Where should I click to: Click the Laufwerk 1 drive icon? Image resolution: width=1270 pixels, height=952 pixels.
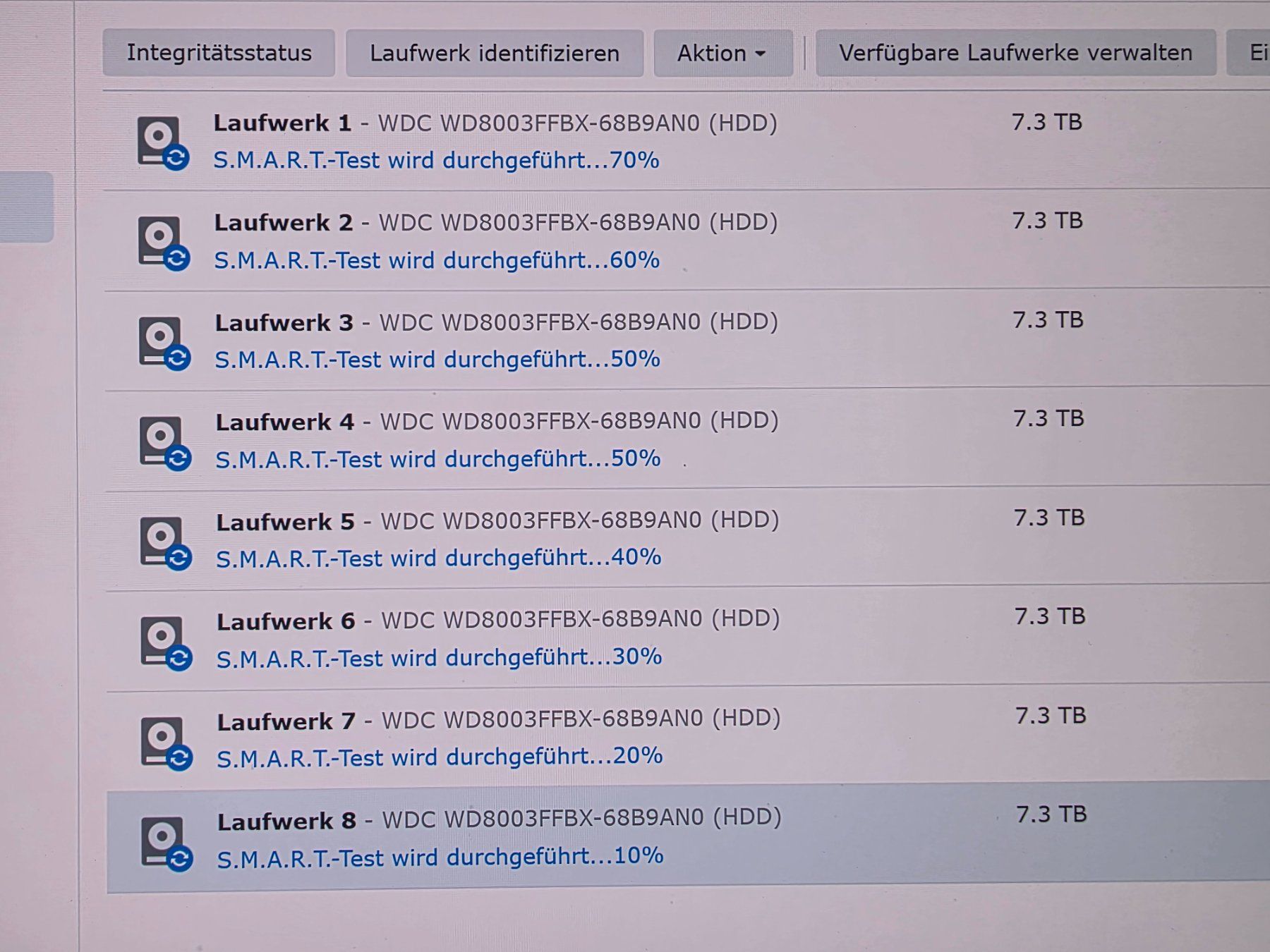[163, 143]
